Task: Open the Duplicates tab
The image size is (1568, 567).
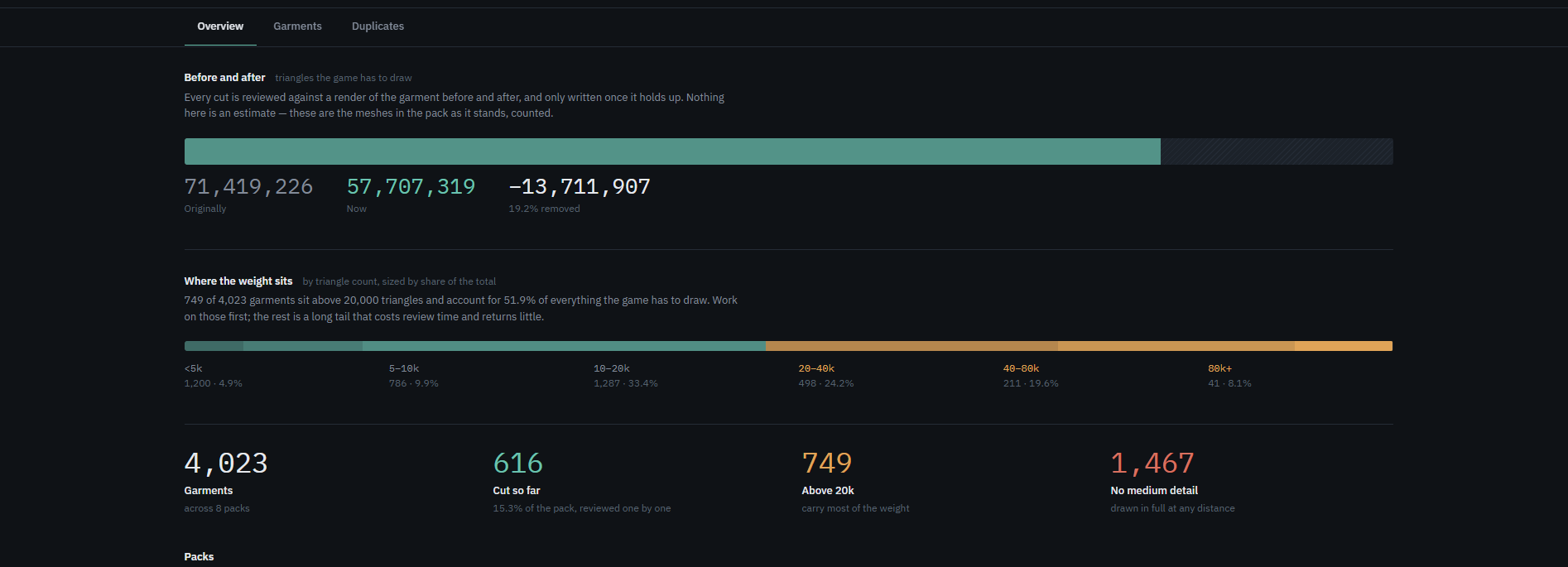Action: 378,26
